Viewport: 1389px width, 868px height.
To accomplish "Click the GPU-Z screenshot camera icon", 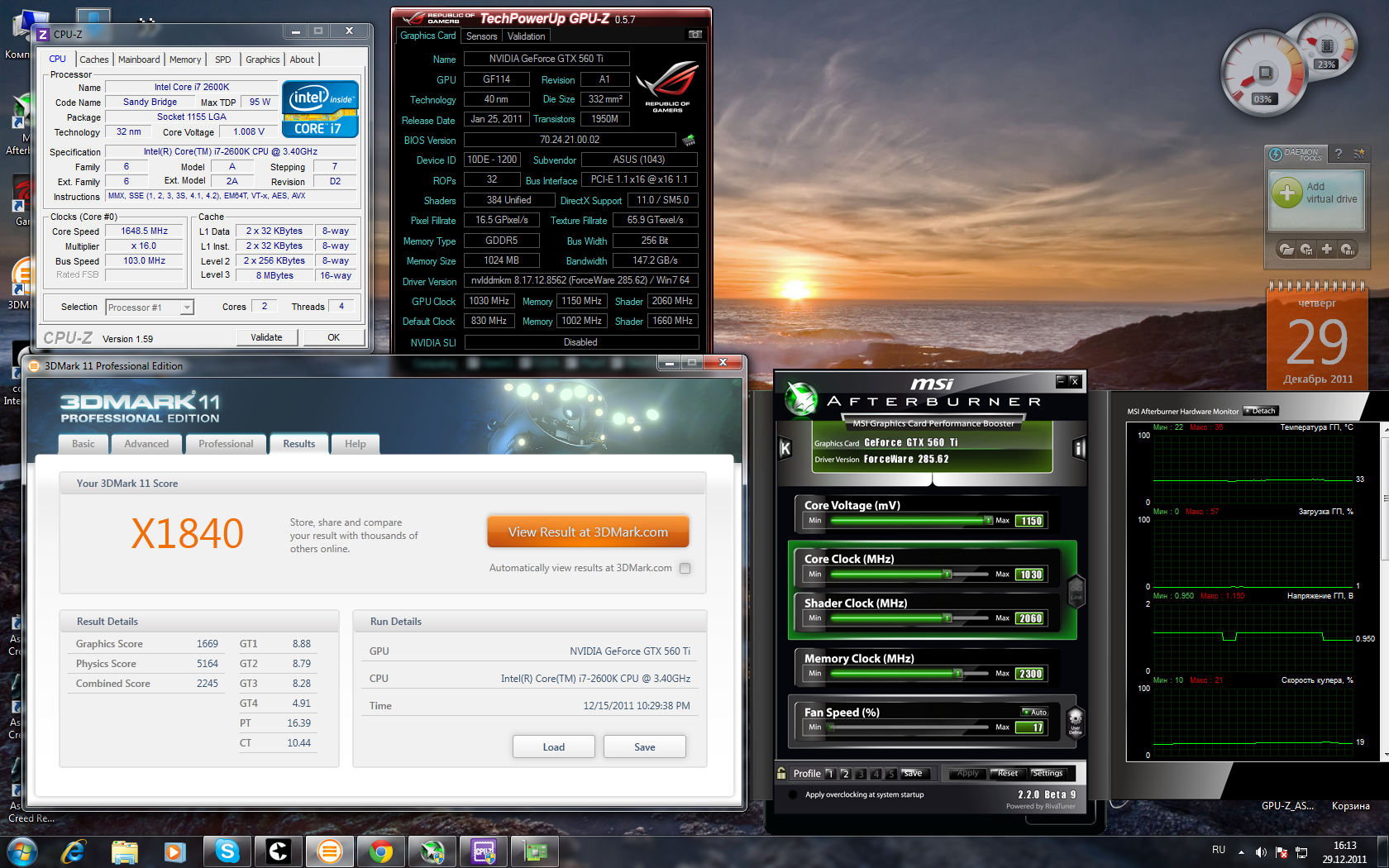I will pos(695,35).
